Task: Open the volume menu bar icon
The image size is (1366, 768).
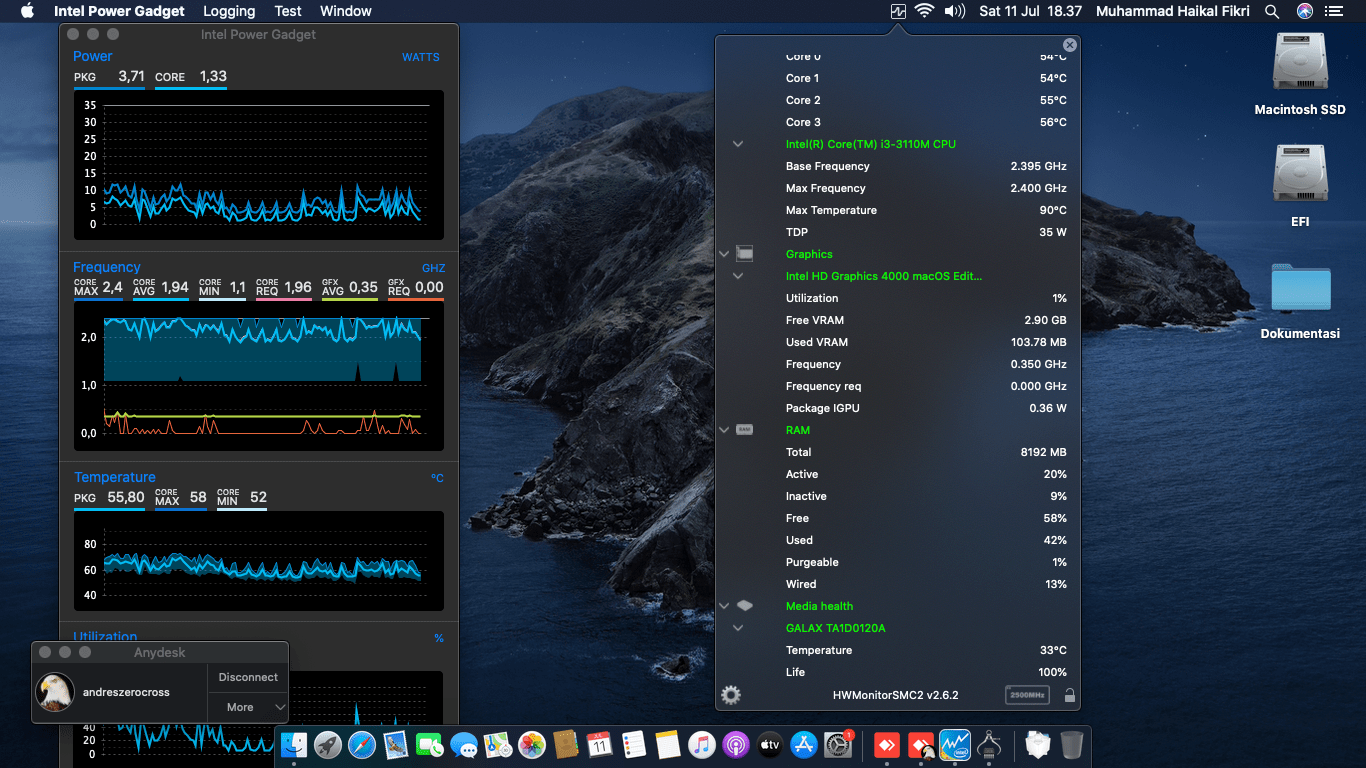Action: [955, 11]
